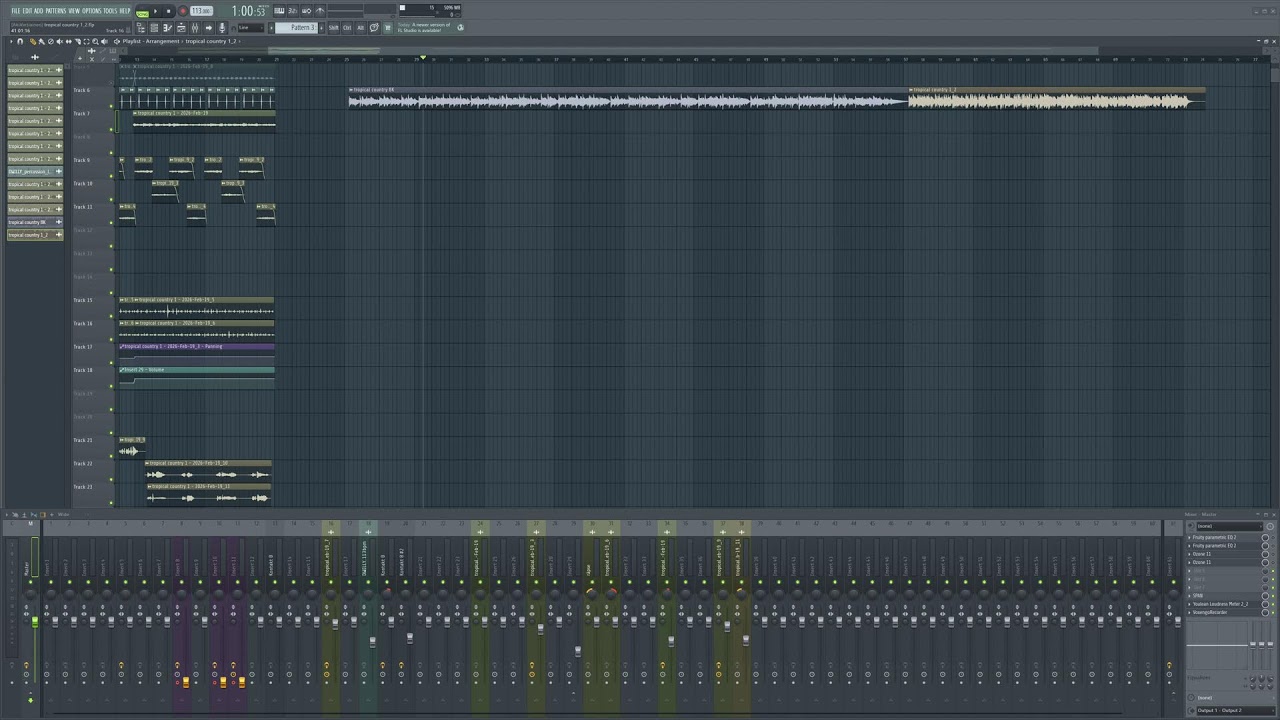Toggle Pattern/Song mode button
Image resolution: width=1280 pixels, height=720 pixels.
pos(142,12)
